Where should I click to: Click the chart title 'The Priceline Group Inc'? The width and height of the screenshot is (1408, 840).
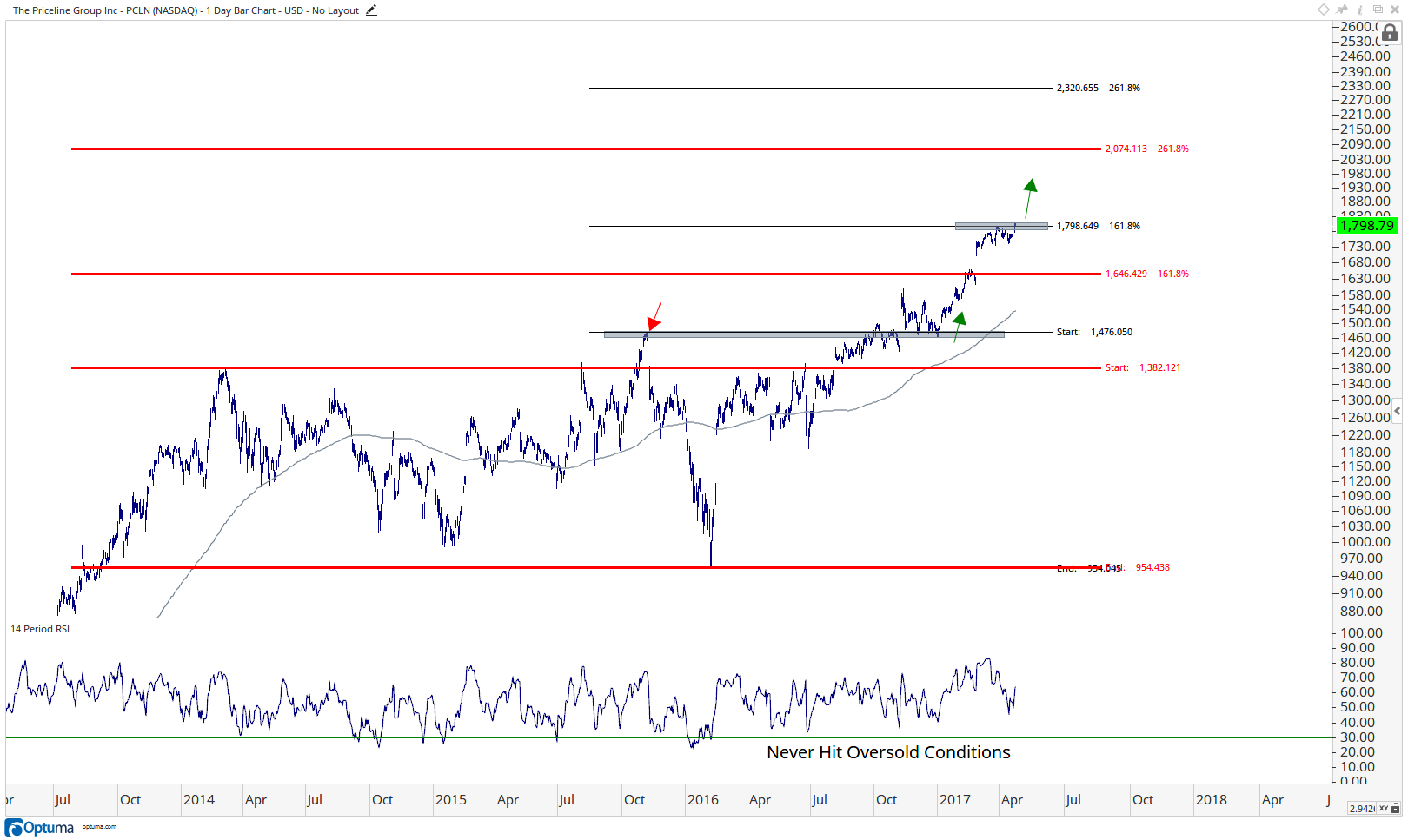pyautogui.click(x=65, y=10)
